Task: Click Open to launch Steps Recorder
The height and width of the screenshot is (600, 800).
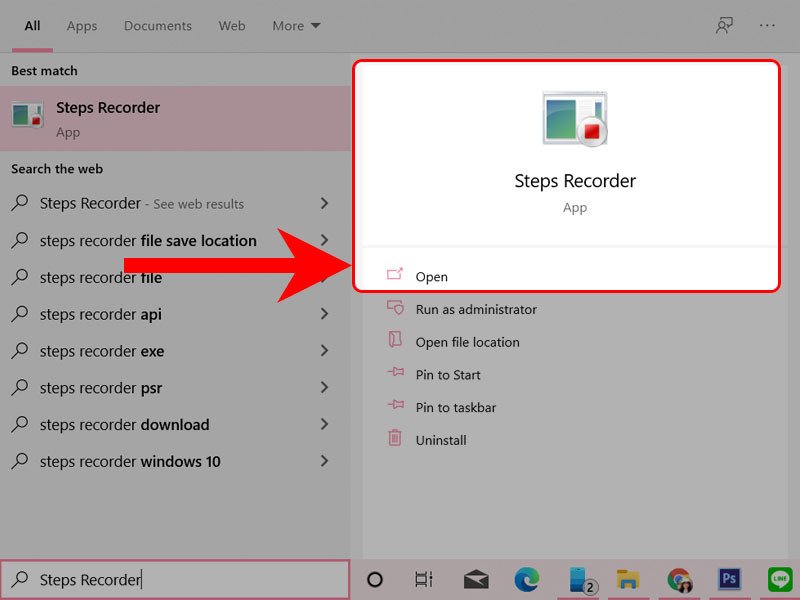Action: 432,277
